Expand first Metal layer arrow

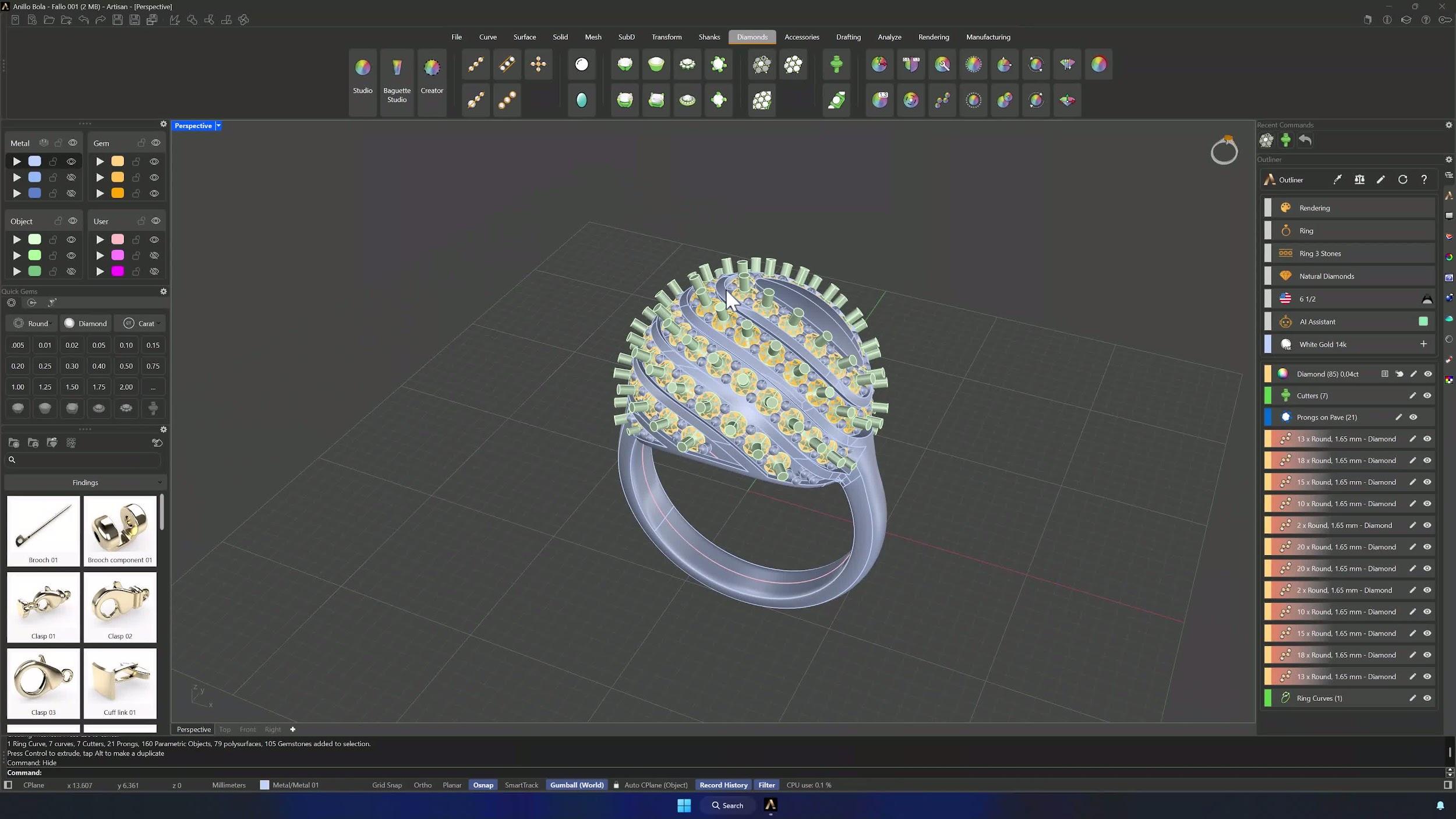point(17,161)
